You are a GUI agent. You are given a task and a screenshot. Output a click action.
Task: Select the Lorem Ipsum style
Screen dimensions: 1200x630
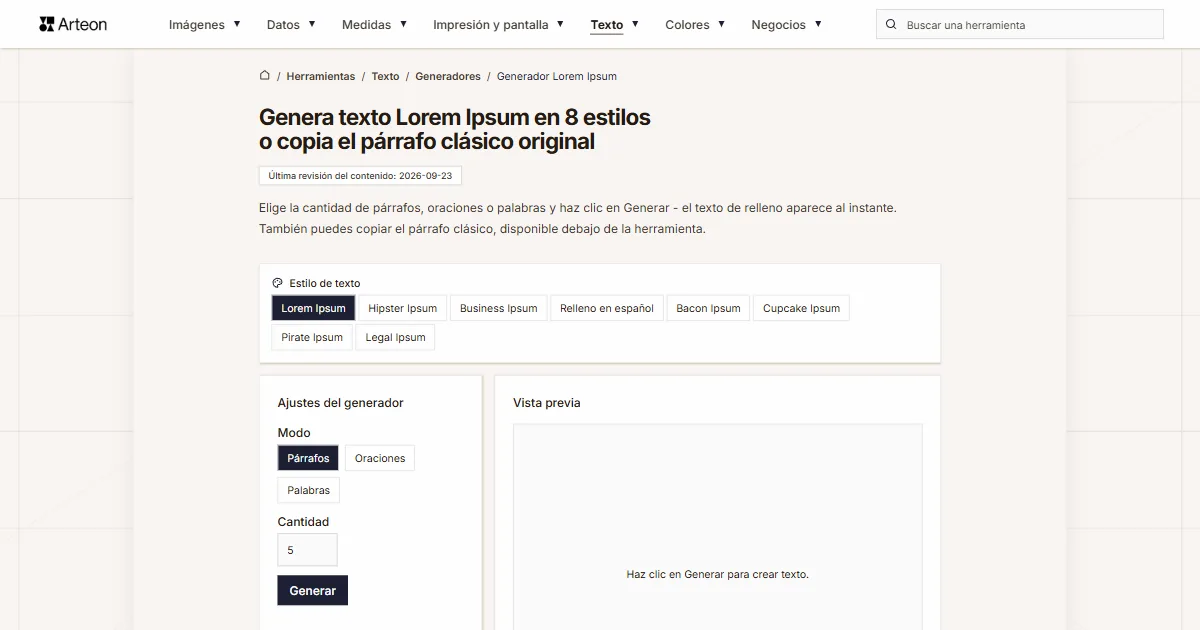pyautogui.click(x=313, y=308)
